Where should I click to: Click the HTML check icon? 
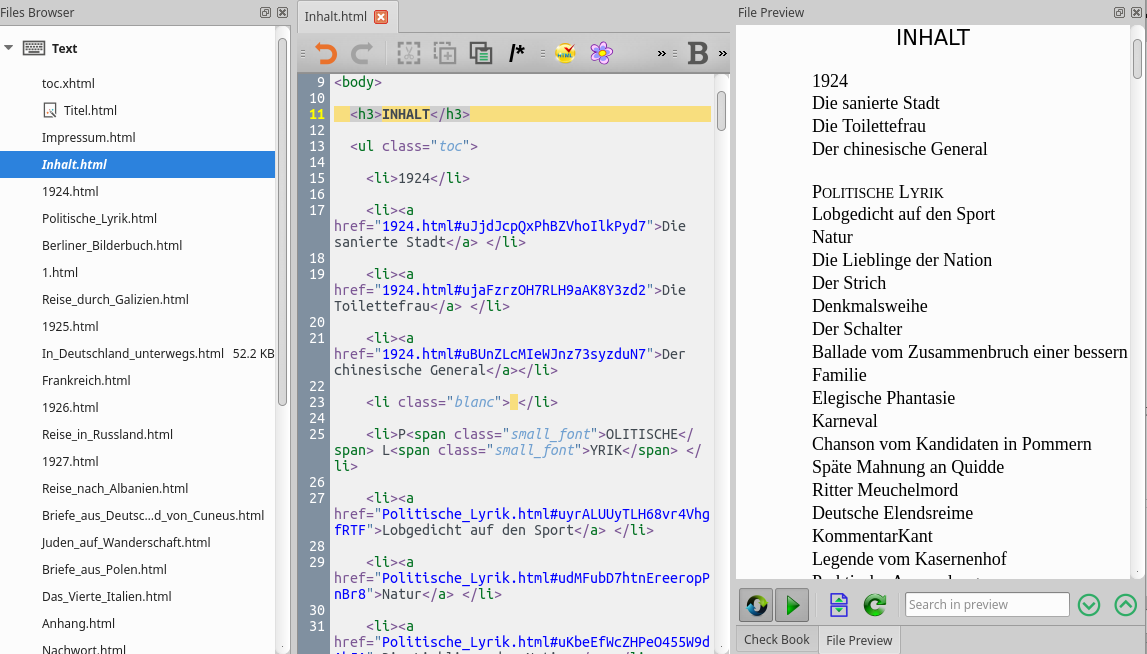tap(565, 53)
